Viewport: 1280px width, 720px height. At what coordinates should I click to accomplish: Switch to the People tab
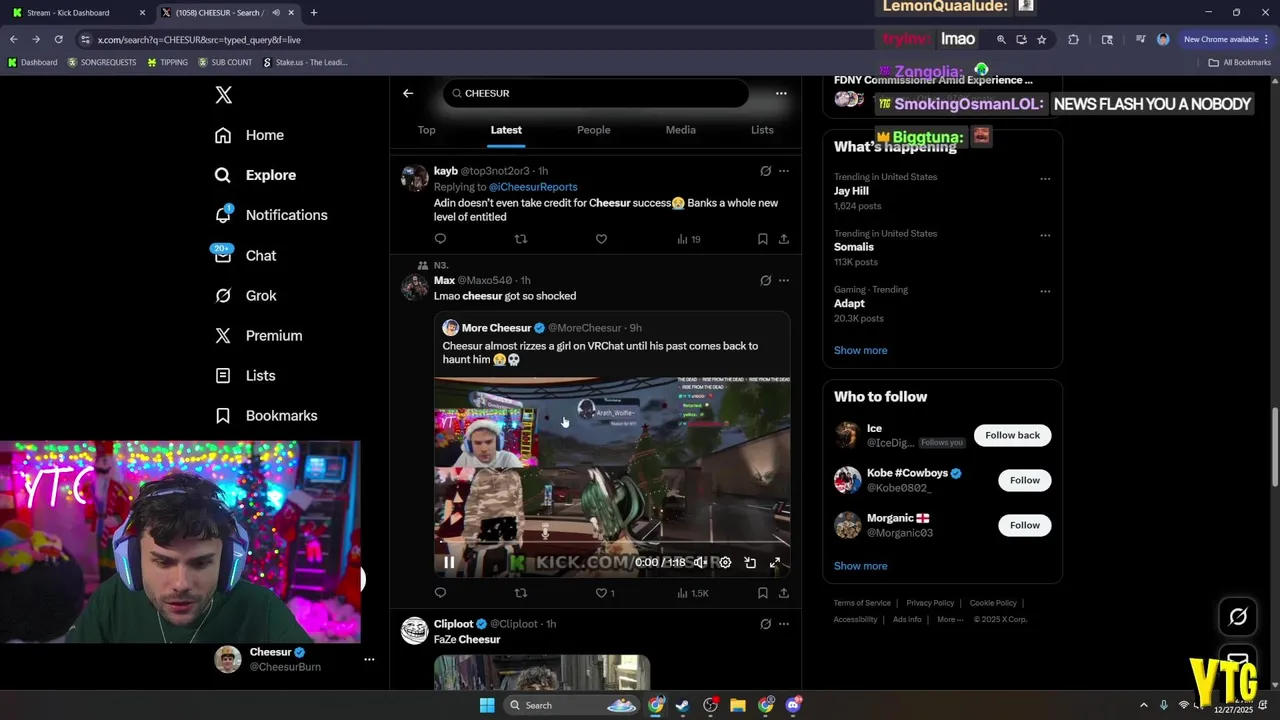click(x=593, y=130)
